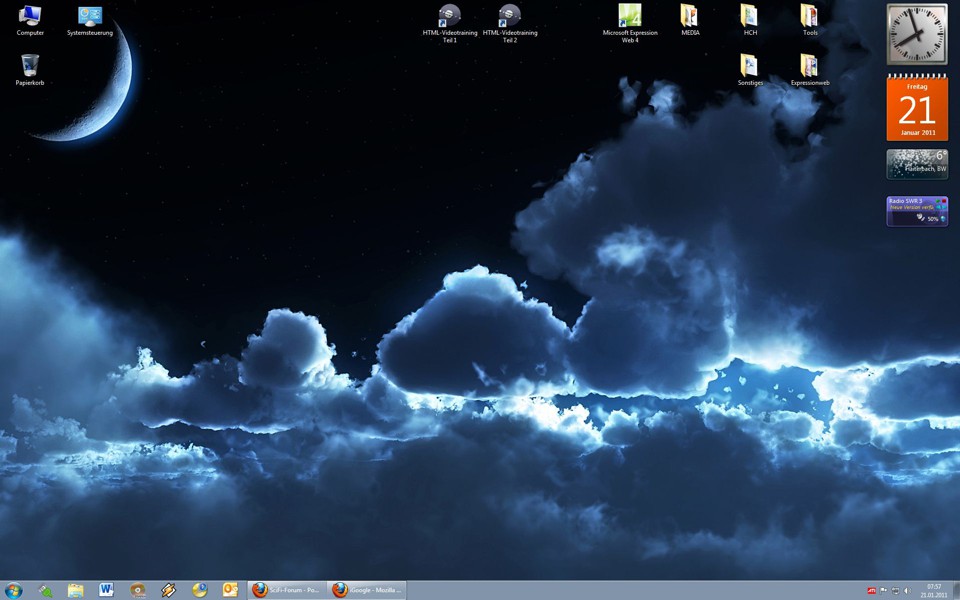Open the Tools folder
The image size is (960, 600).
[x=810, y=16]
